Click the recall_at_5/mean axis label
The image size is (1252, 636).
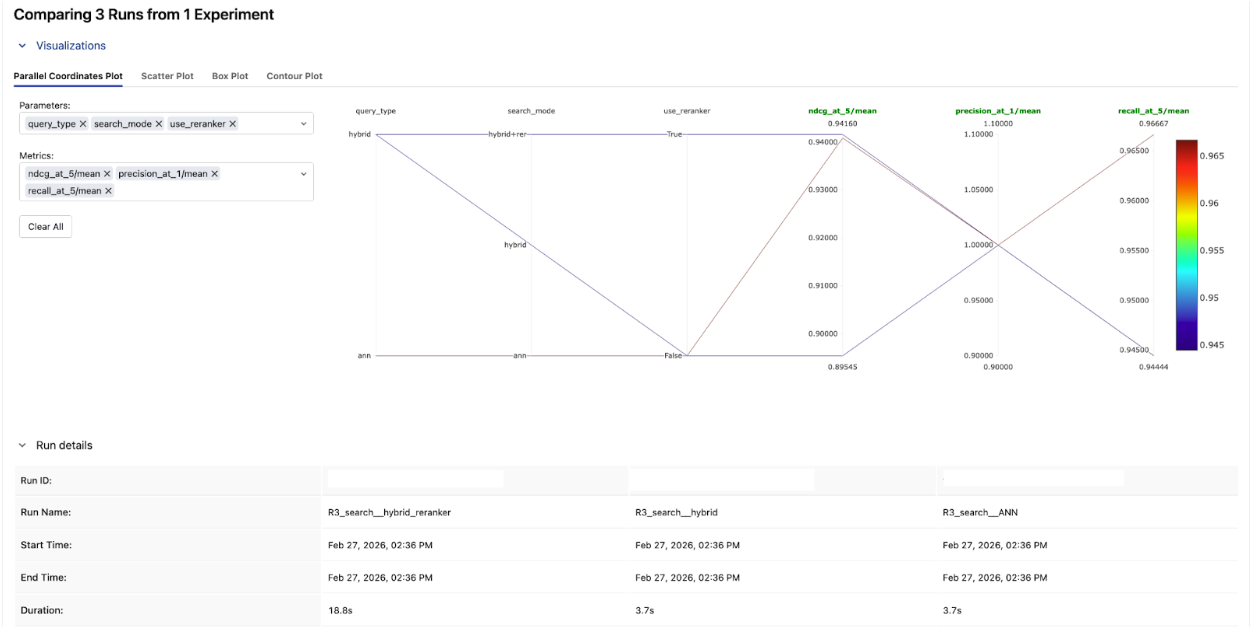(x=1153, y=111)
